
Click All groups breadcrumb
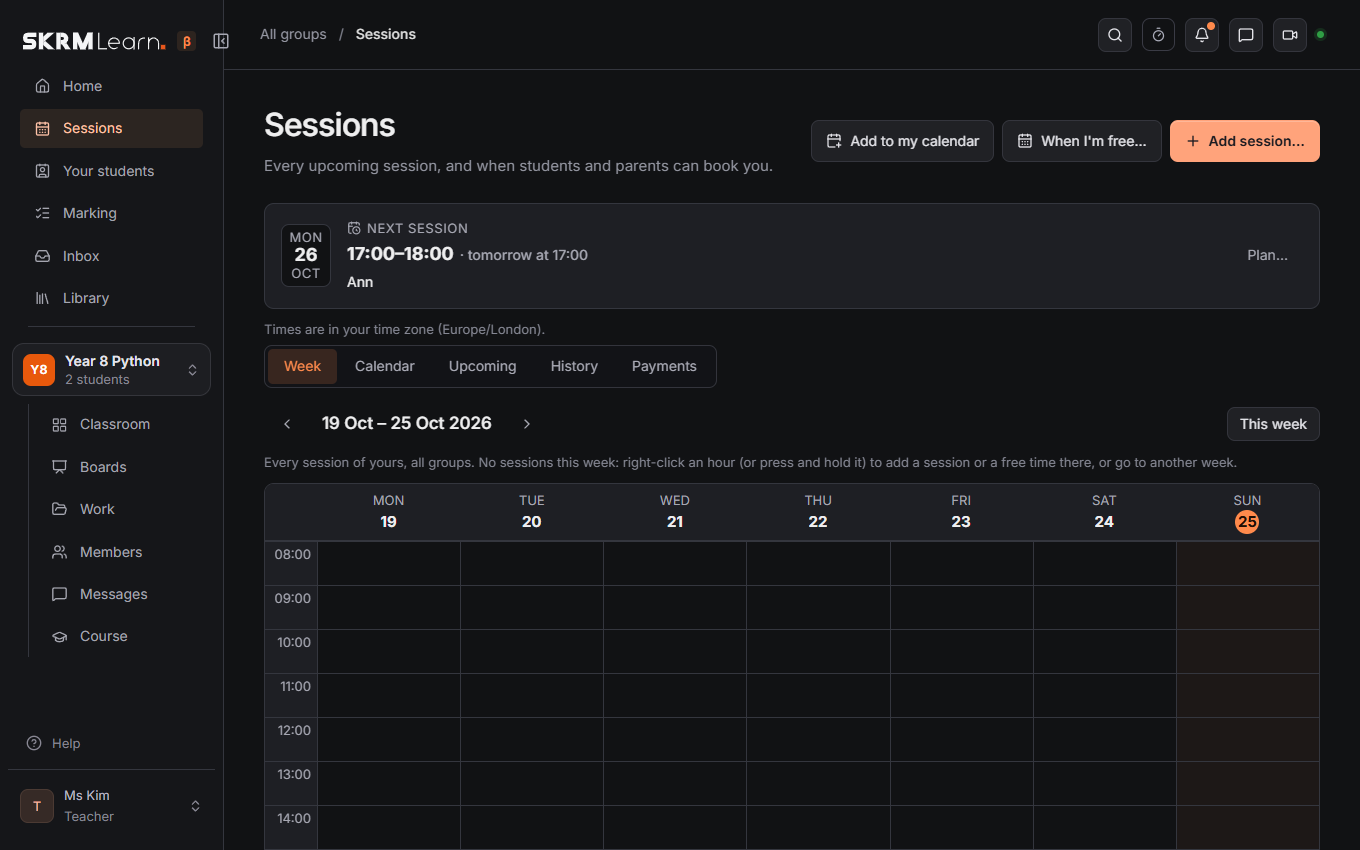pyautogui.click(x=293, y=34)
